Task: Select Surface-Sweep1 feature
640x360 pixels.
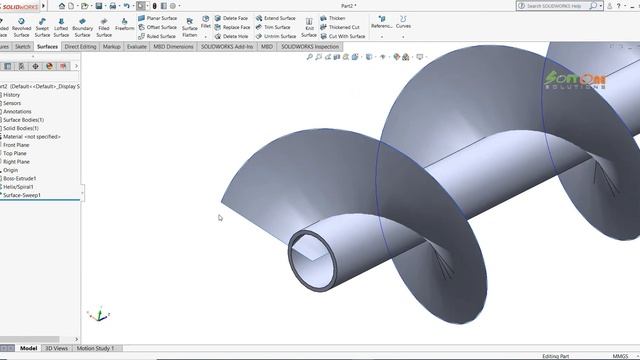Action: pos(22,195)
